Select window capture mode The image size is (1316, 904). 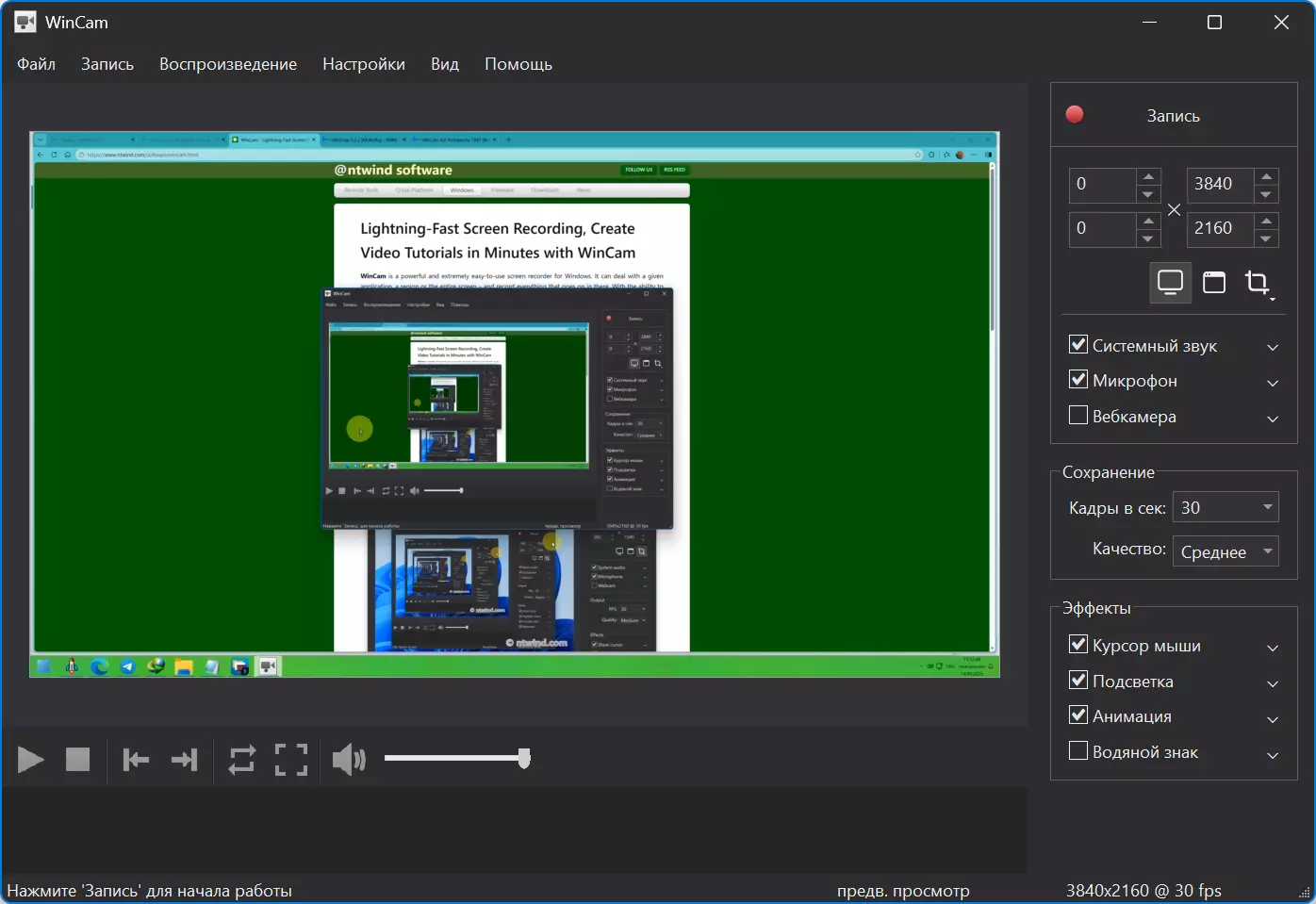(1214, 282)
